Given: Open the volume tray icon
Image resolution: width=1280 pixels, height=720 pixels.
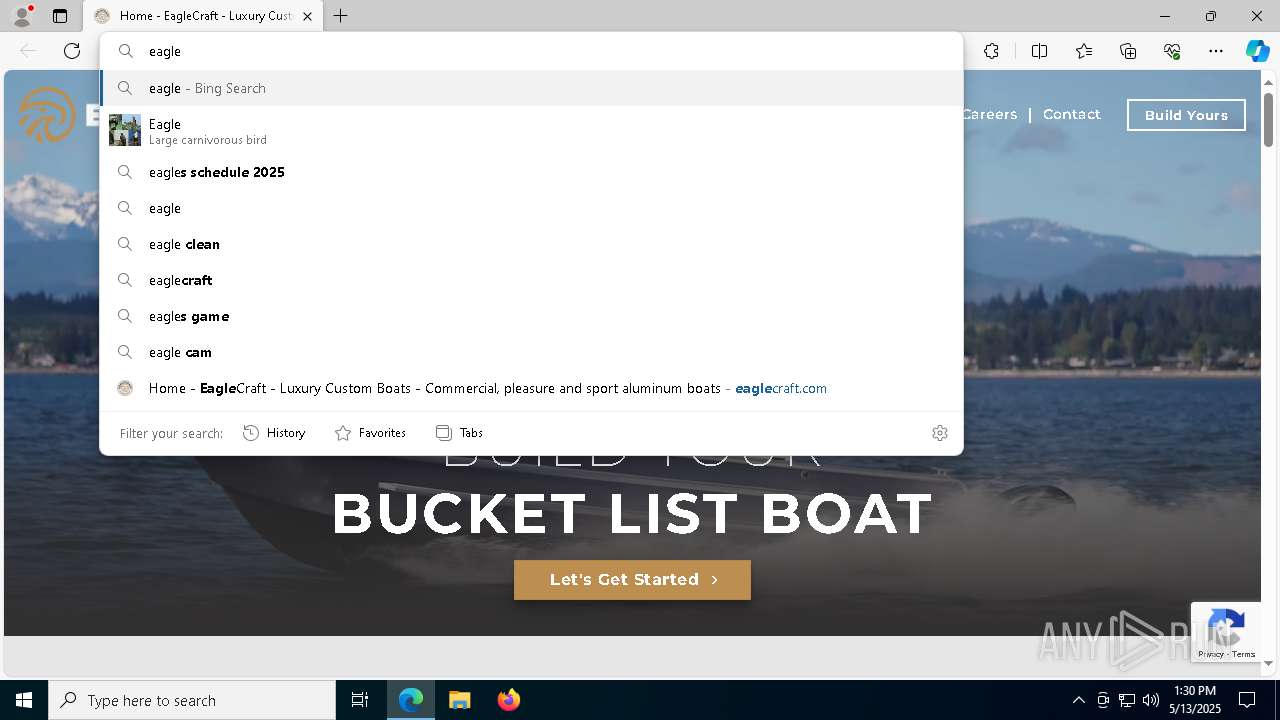Looking at the screenshot, I should [1151, 700].
